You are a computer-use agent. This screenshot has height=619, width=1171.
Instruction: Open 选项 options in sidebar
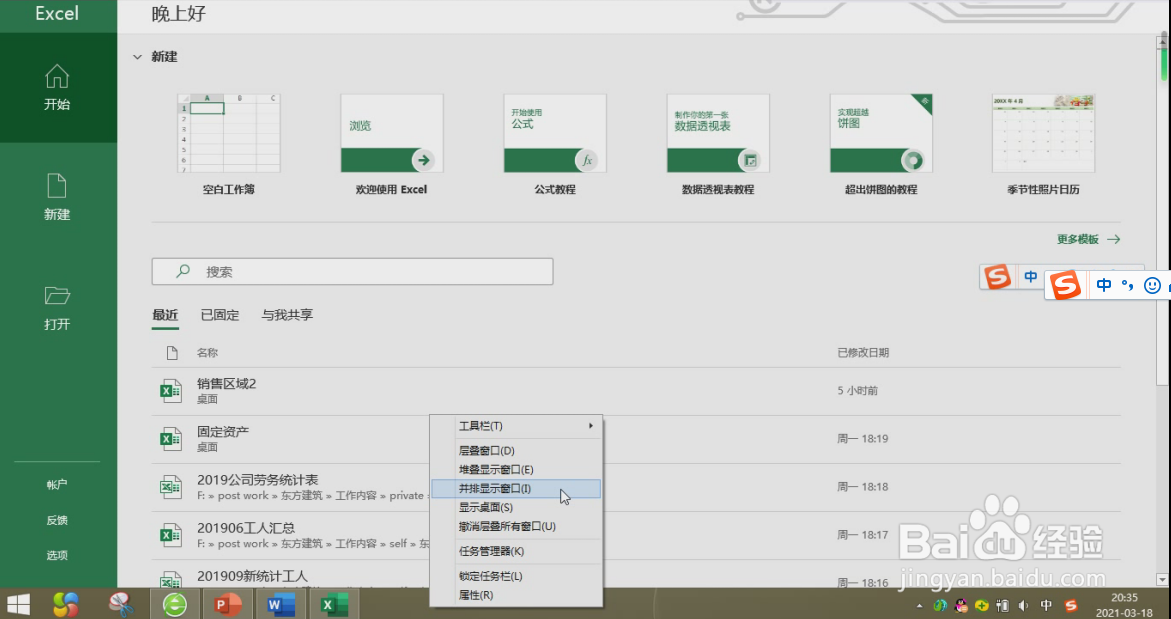point(58,556)
